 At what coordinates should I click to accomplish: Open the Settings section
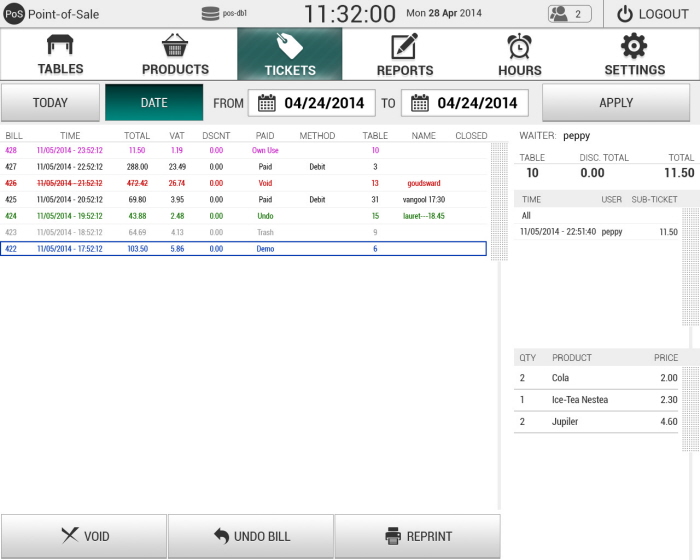click(634, 54)
